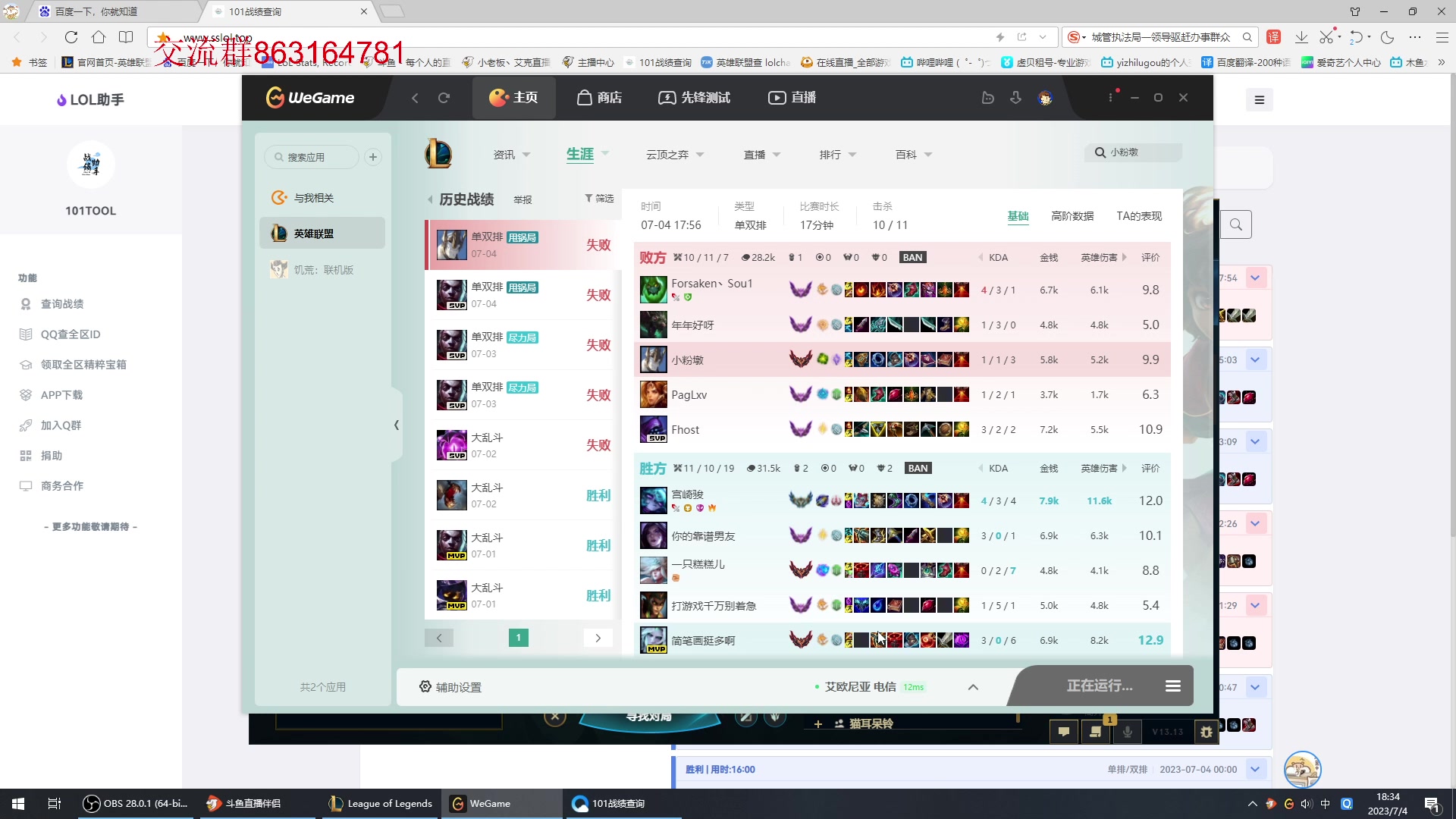Viewport: 1456px width, 819px height.
Task: Select 英雄联盟 in the game sidebar
Action: (x=322, y=233)
